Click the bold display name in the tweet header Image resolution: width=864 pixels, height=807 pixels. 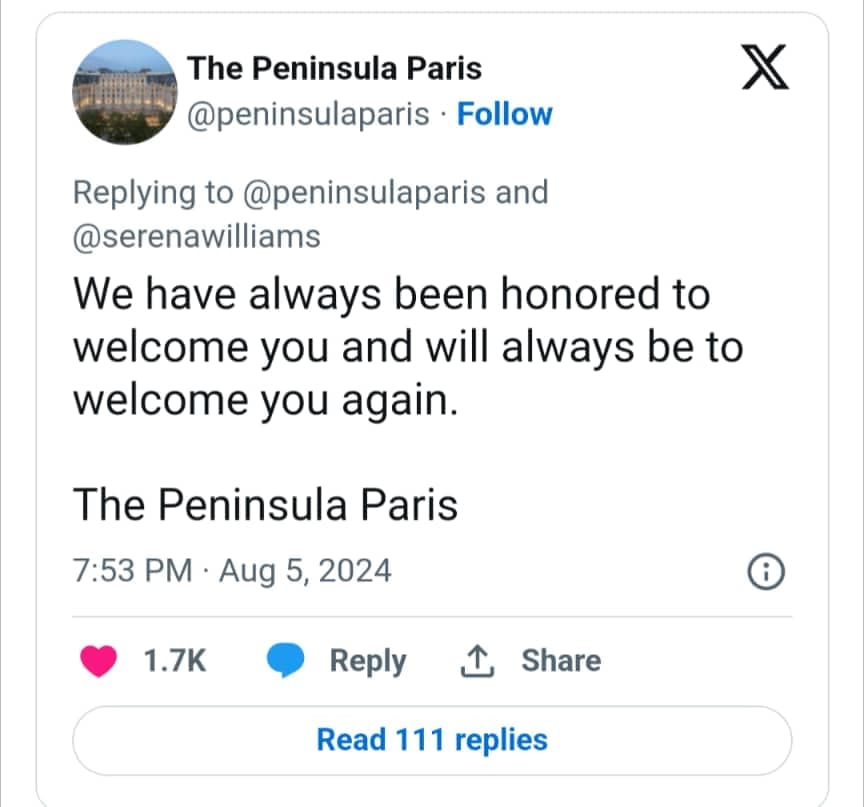(335, 68)
